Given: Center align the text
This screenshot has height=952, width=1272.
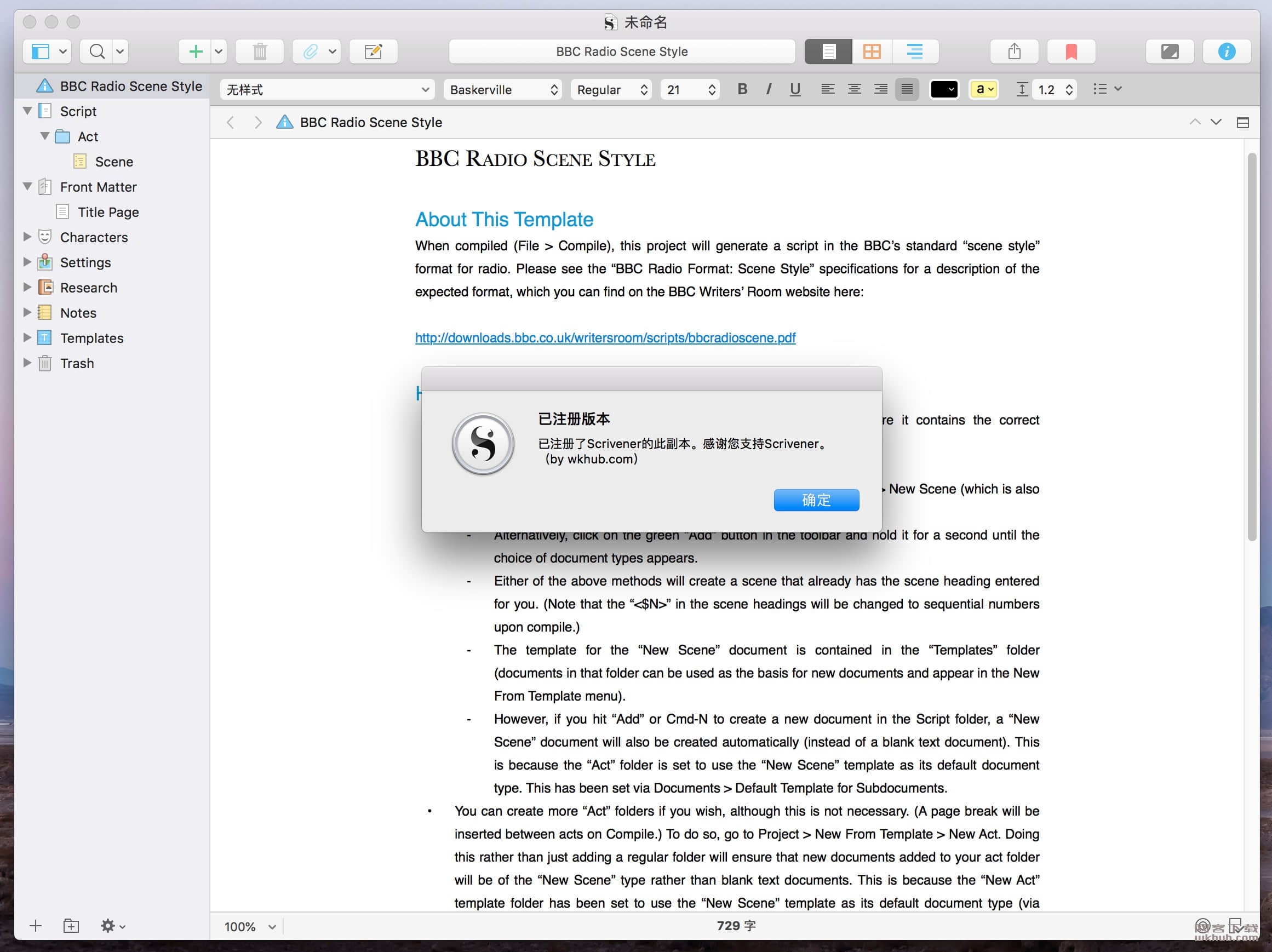Looking at the screenshot, I should 854,89.
